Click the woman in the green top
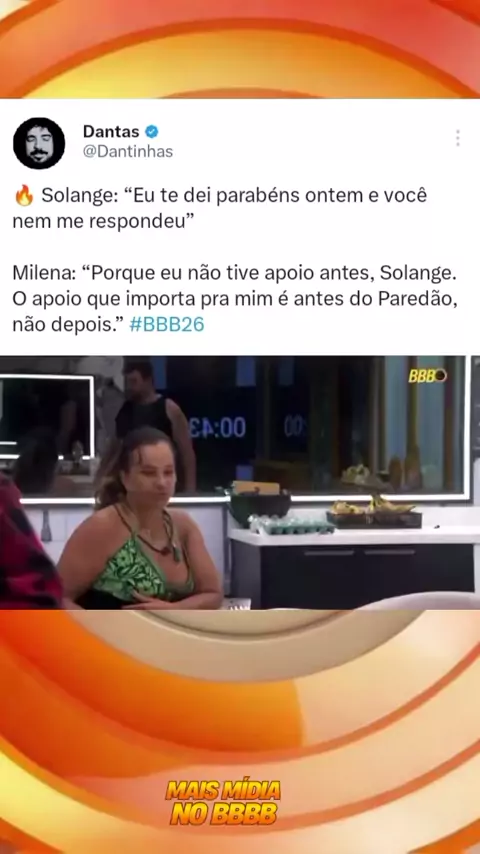 [140, 518]
